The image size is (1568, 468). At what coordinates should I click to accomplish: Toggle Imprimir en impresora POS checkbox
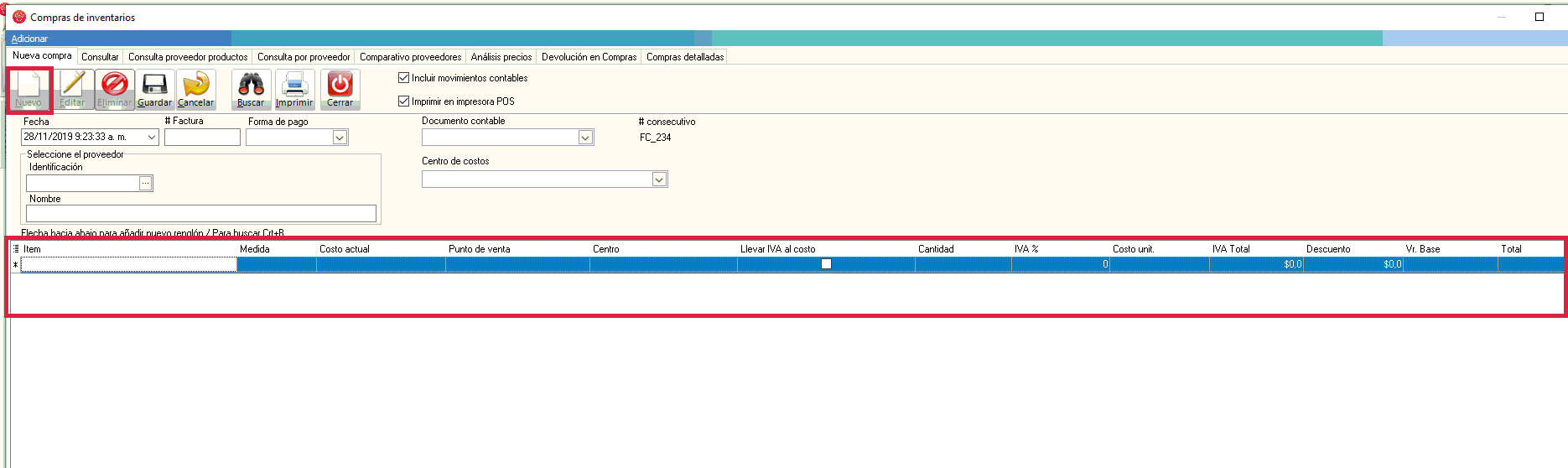click(404, 101)
